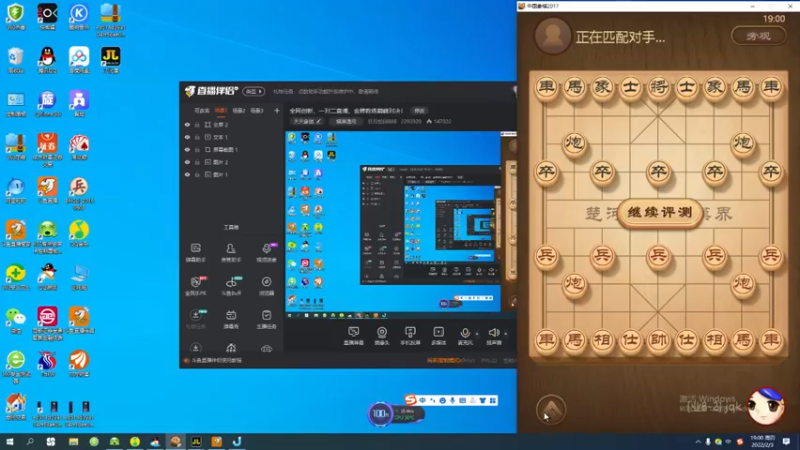Hide the 全屏 2 layer
This screenshot has width=800, height=450.
[187, 124]
